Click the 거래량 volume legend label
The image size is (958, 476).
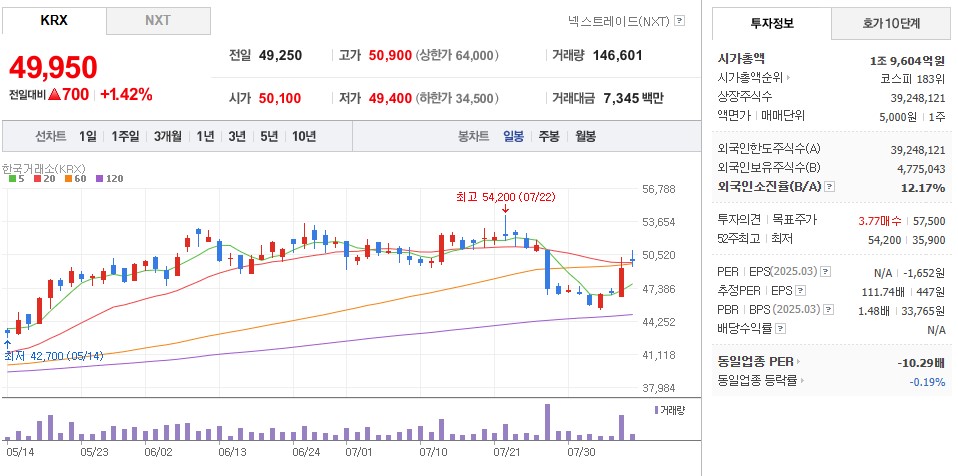coord(670,410)
